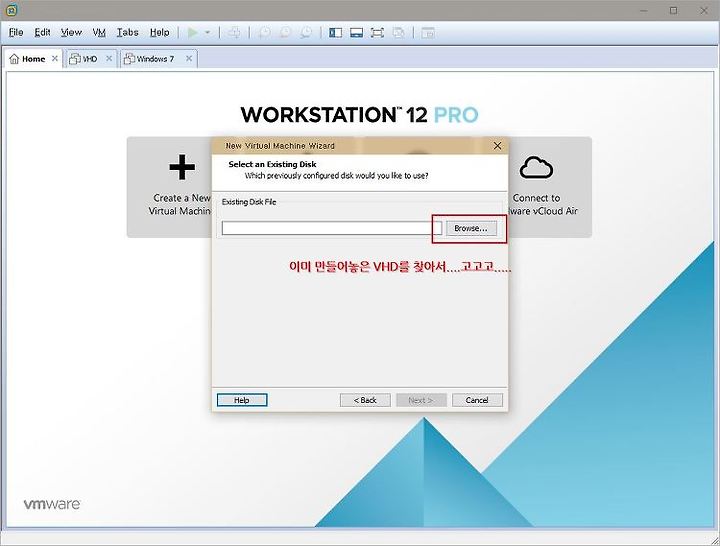Click the VMware app icon in title bar
Viewport: 720px width, 546px height.
click(12, 10)
